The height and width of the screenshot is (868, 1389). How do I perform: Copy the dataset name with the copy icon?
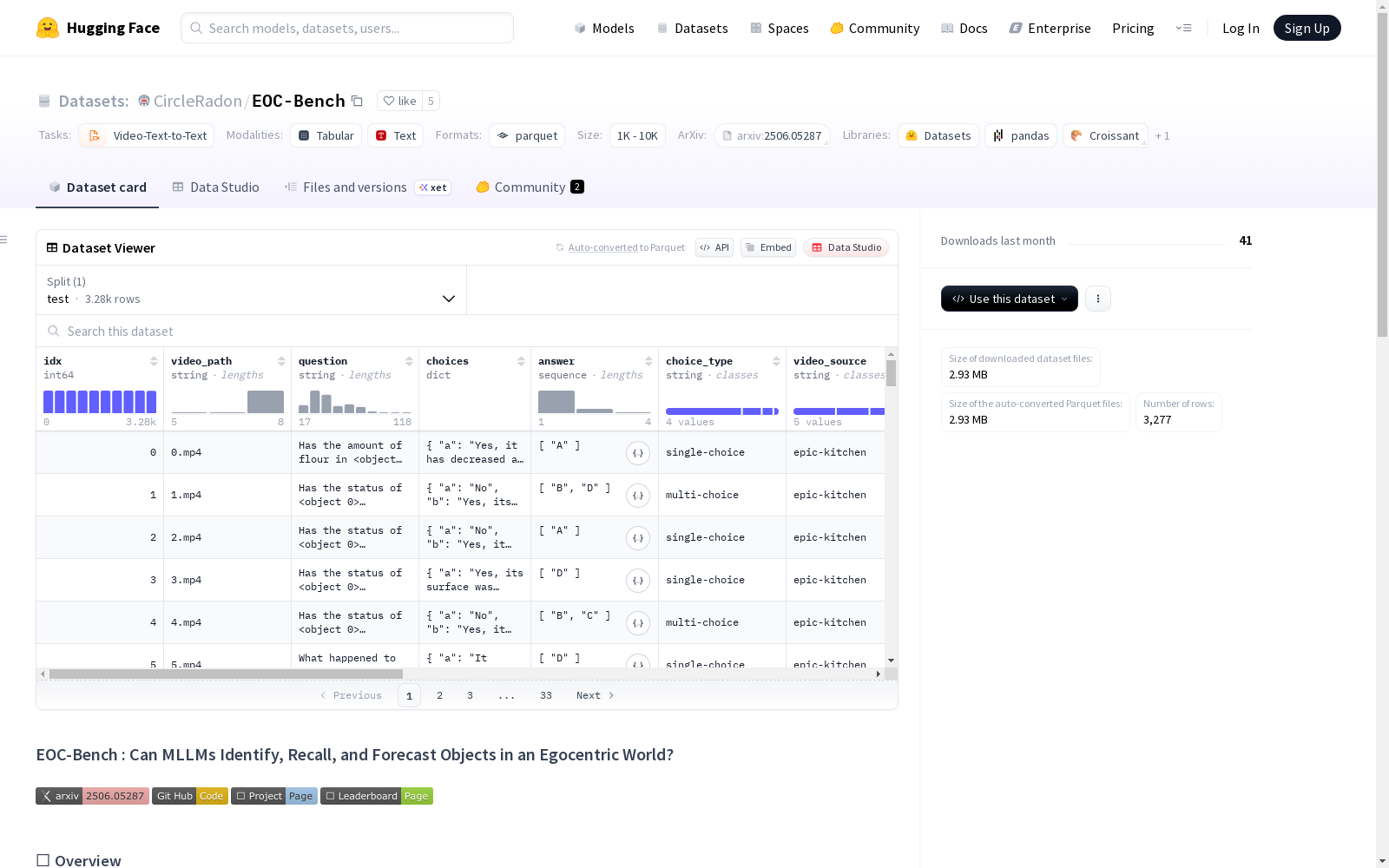pos(357,101)
